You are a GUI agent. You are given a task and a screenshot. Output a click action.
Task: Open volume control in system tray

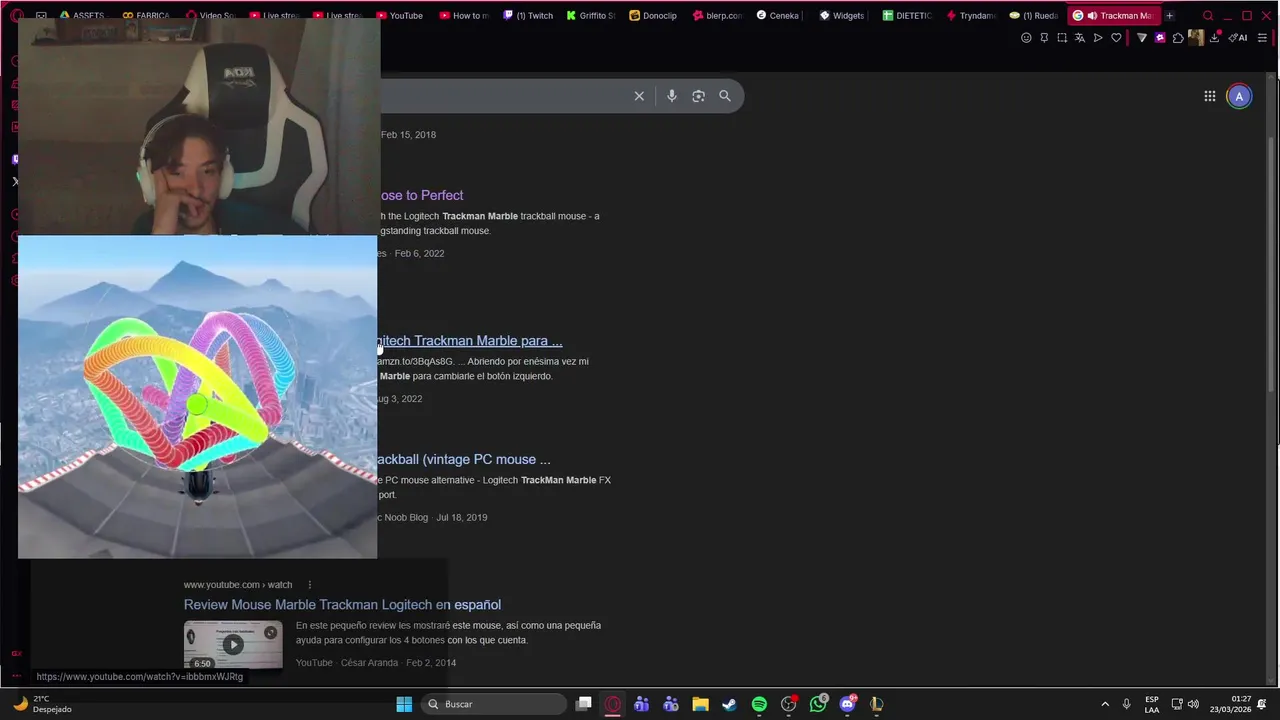pos(1193,704)
